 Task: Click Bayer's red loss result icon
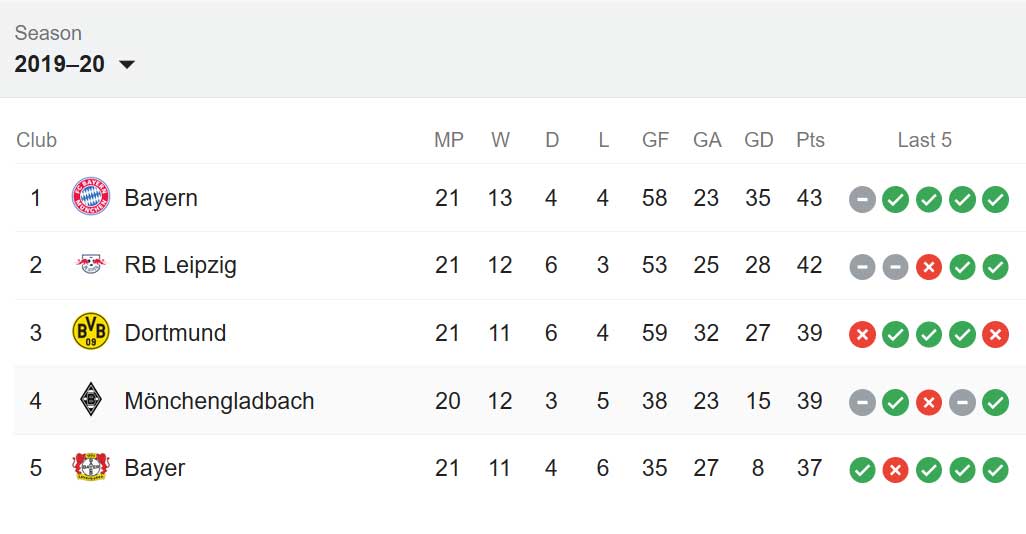pos(895,470)
